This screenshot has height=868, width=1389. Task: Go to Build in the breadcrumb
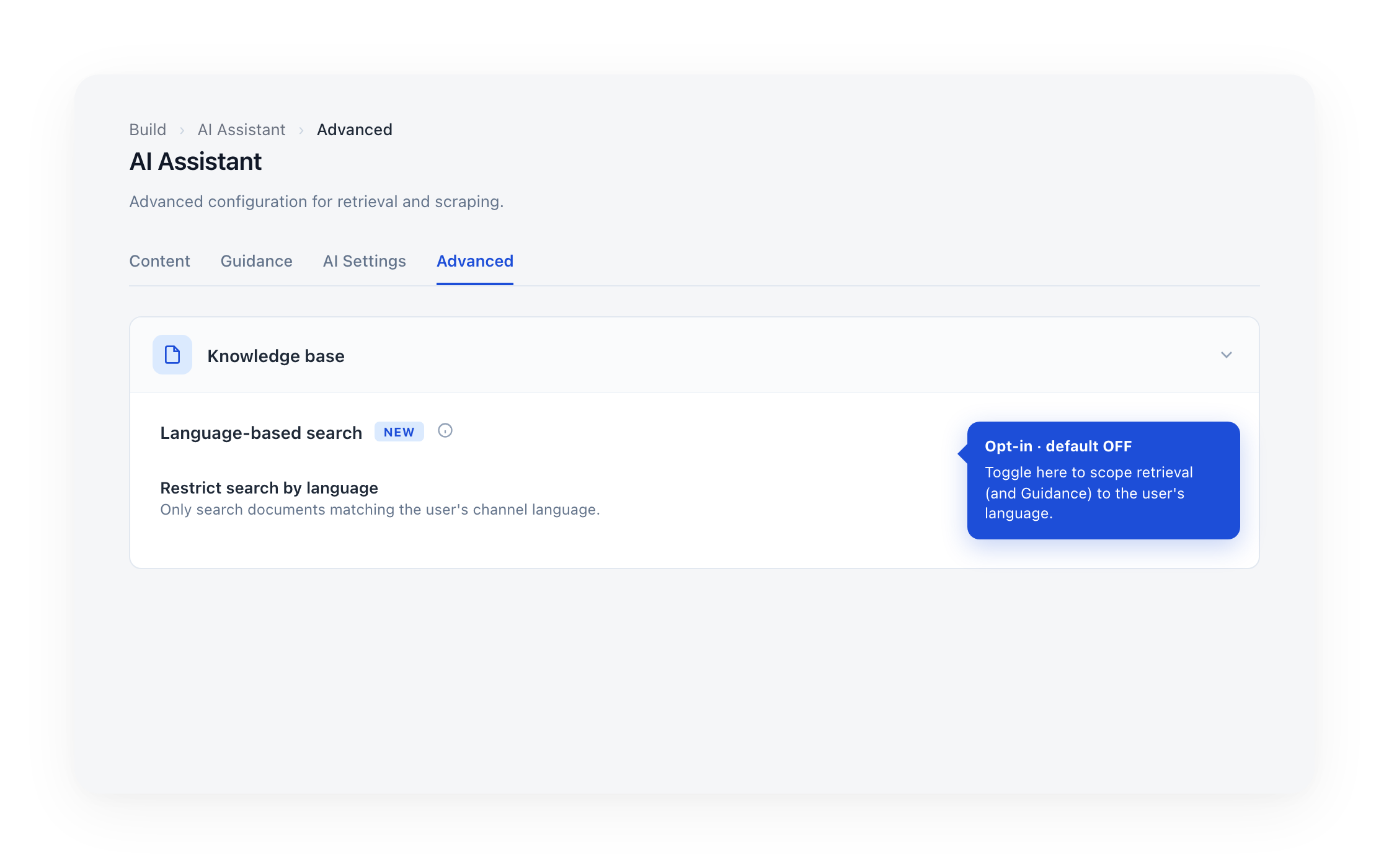click(148, 130)
